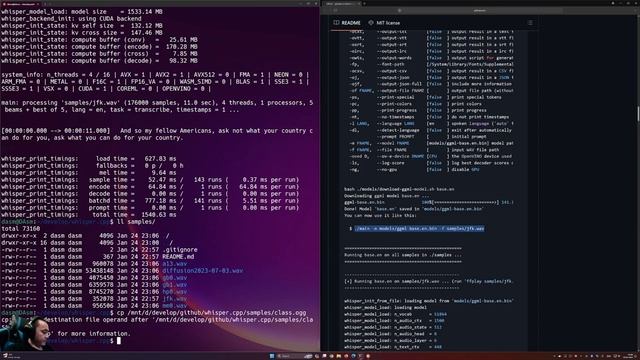Open a new browser tab with plus button
Screen dimensions: 640x360
click(x=364, y=4)
